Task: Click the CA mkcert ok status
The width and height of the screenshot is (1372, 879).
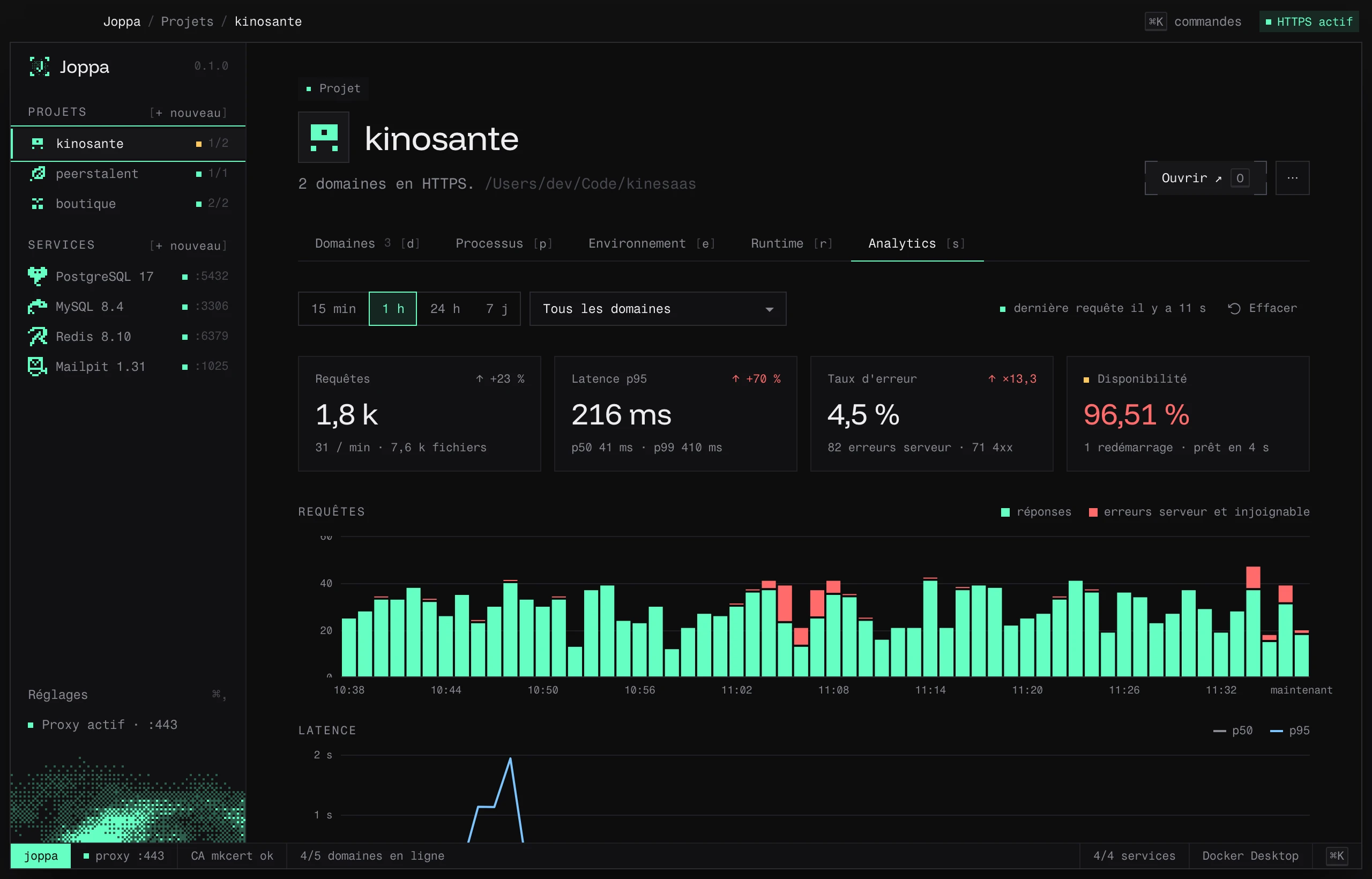Action: point(232,855)
